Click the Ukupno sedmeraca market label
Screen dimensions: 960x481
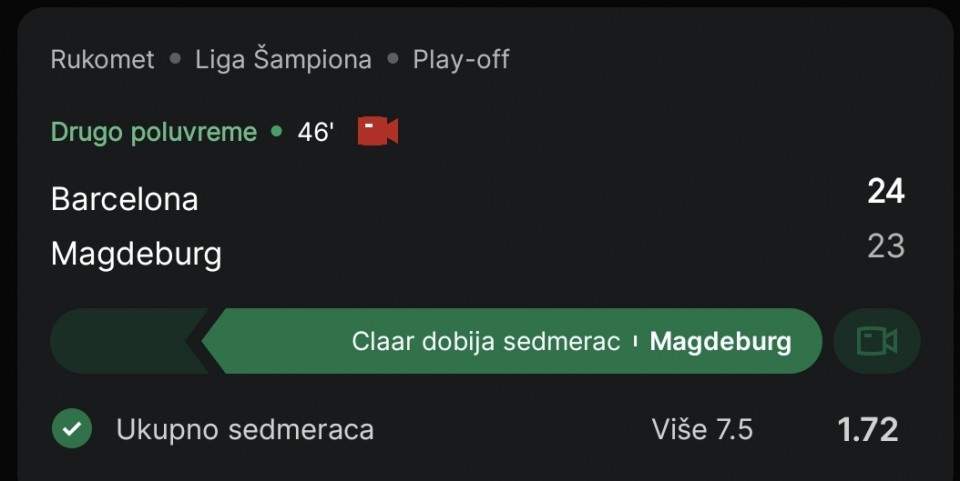(x=245, y=429)
